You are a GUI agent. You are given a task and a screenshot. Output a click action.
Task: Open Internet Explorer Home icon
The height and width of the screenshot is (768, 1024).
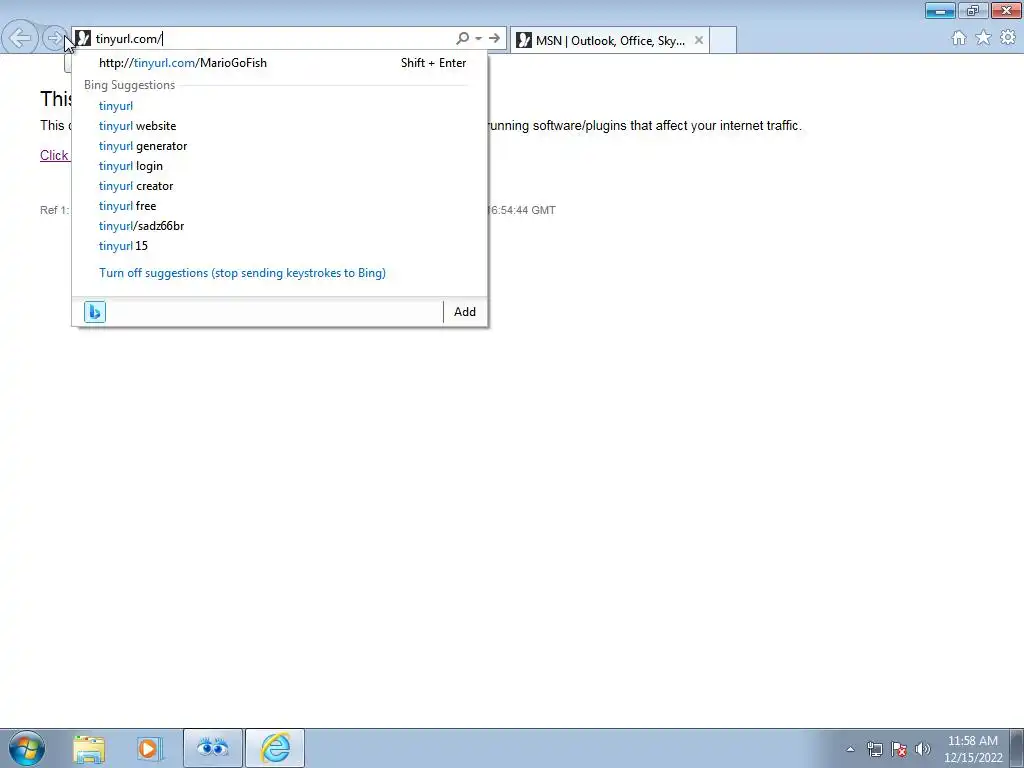(x=959, y=38)
